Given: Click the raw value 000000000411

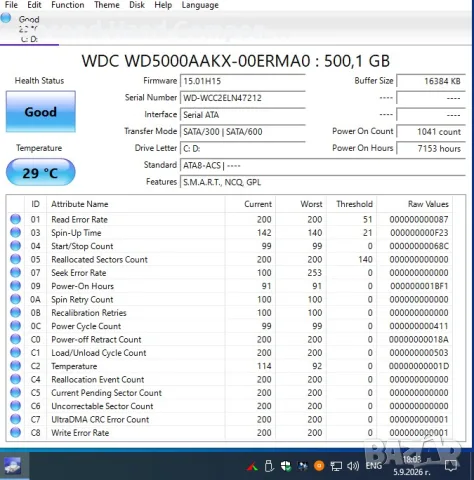Looking at the screenshot, I should click(419, 326).
